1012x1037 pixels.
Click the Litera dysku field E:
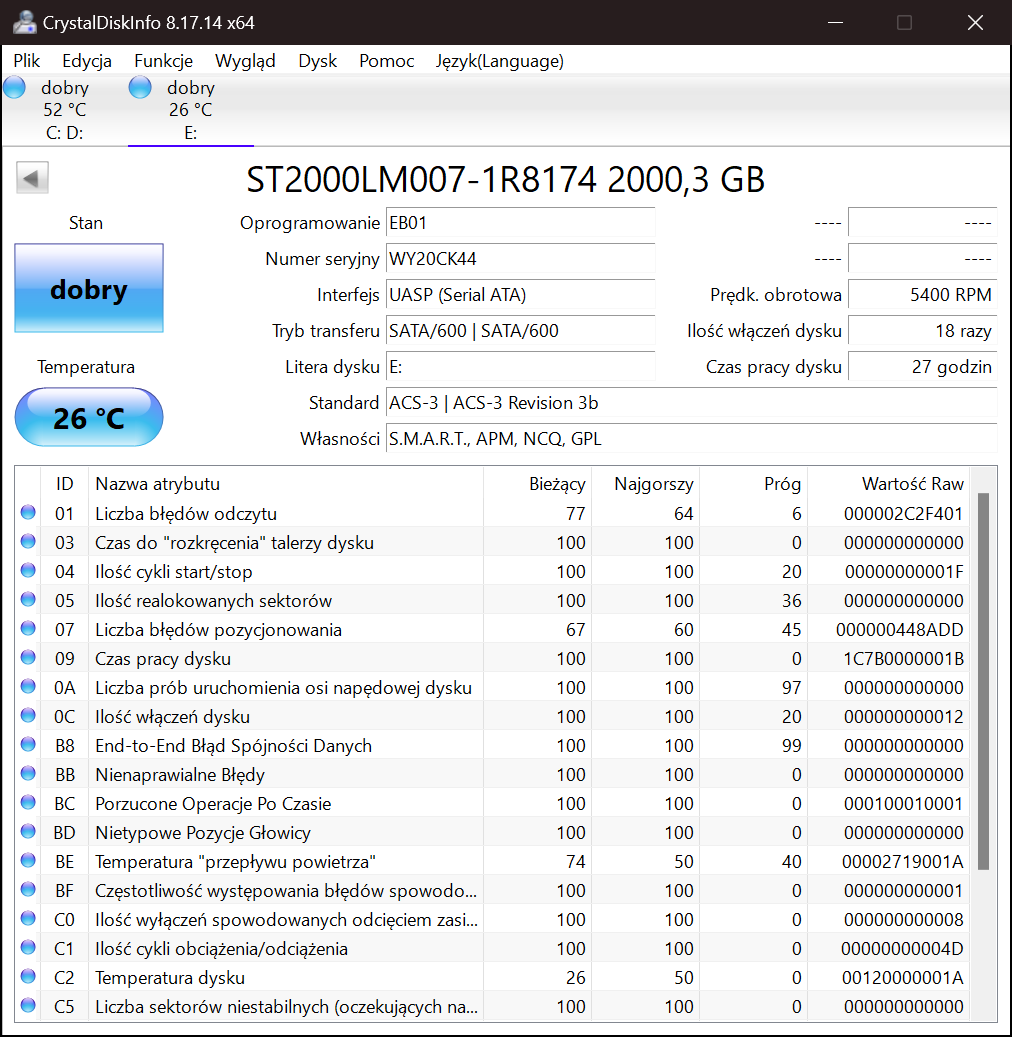pos(521,366)
